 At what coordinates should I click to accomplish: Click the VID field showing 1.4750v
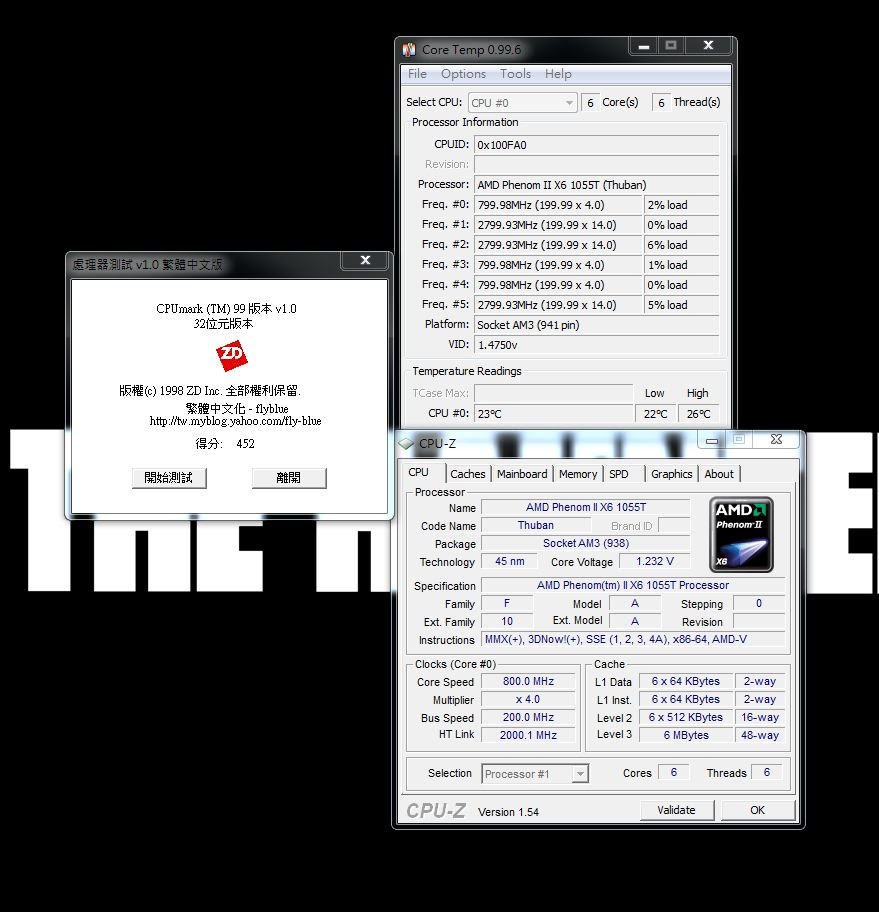[x=596, y=345]
